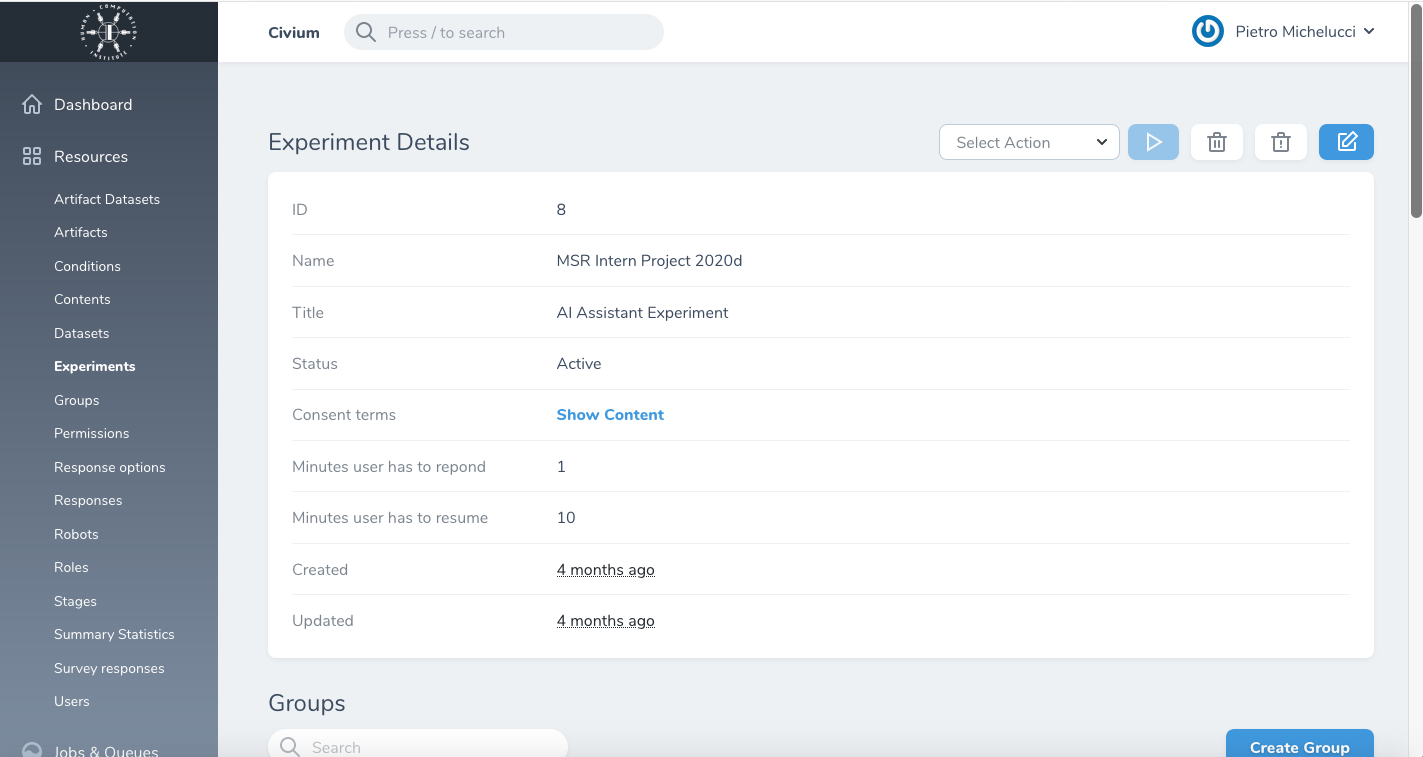
Task: Open Roles resource
Action: (71, 567)
